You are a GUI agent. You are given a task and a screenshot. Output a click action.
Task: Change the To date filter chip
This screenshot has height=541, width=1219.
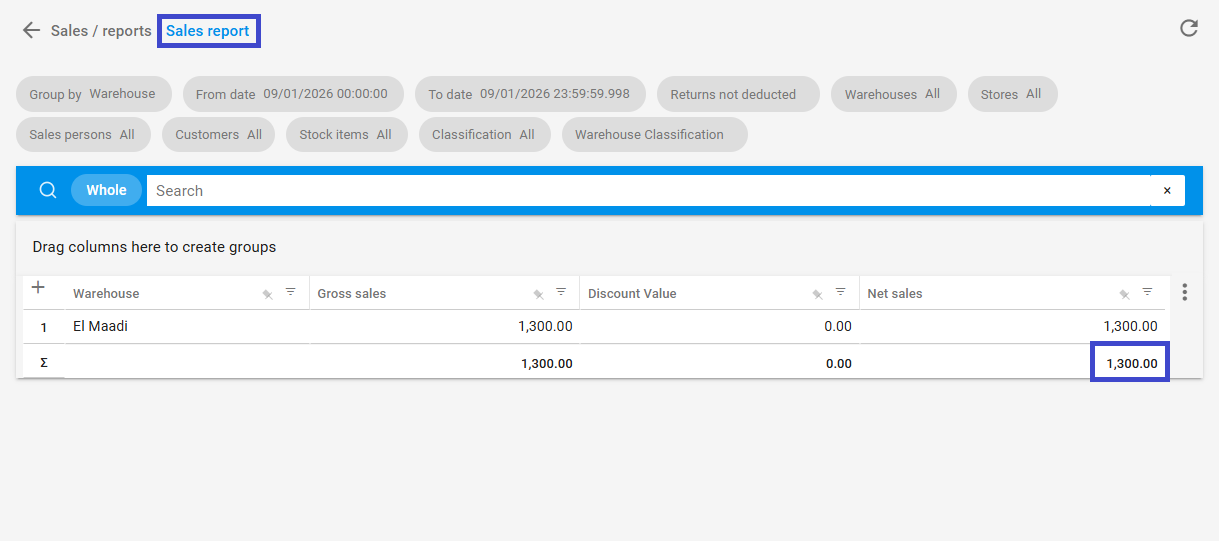[x=530, y=94]
